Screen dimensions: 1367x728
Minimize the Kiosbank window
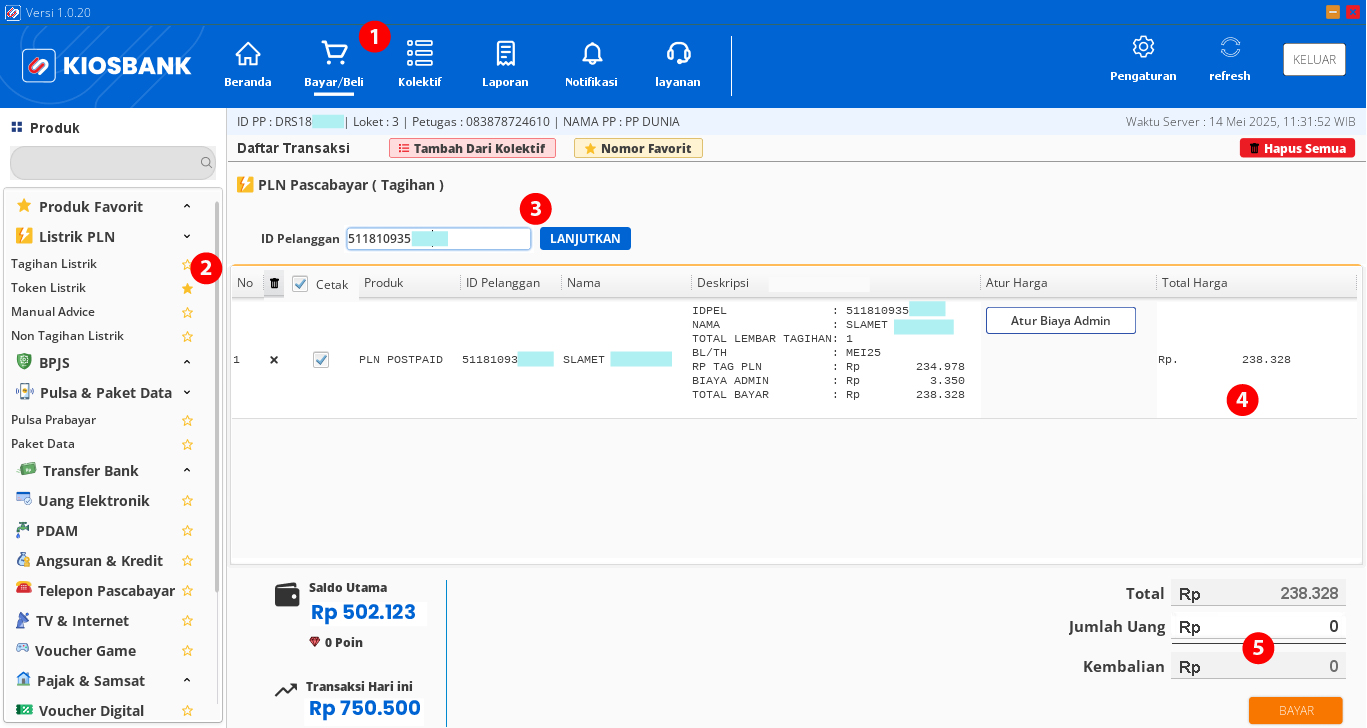pos(1333,12)
